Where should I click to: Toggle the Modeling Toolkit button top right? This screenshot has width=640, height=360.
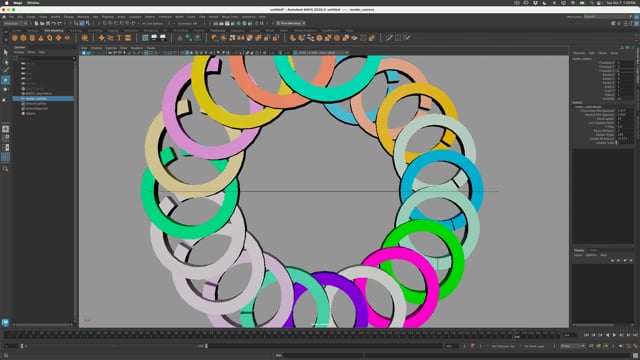(x=613, y=24)
